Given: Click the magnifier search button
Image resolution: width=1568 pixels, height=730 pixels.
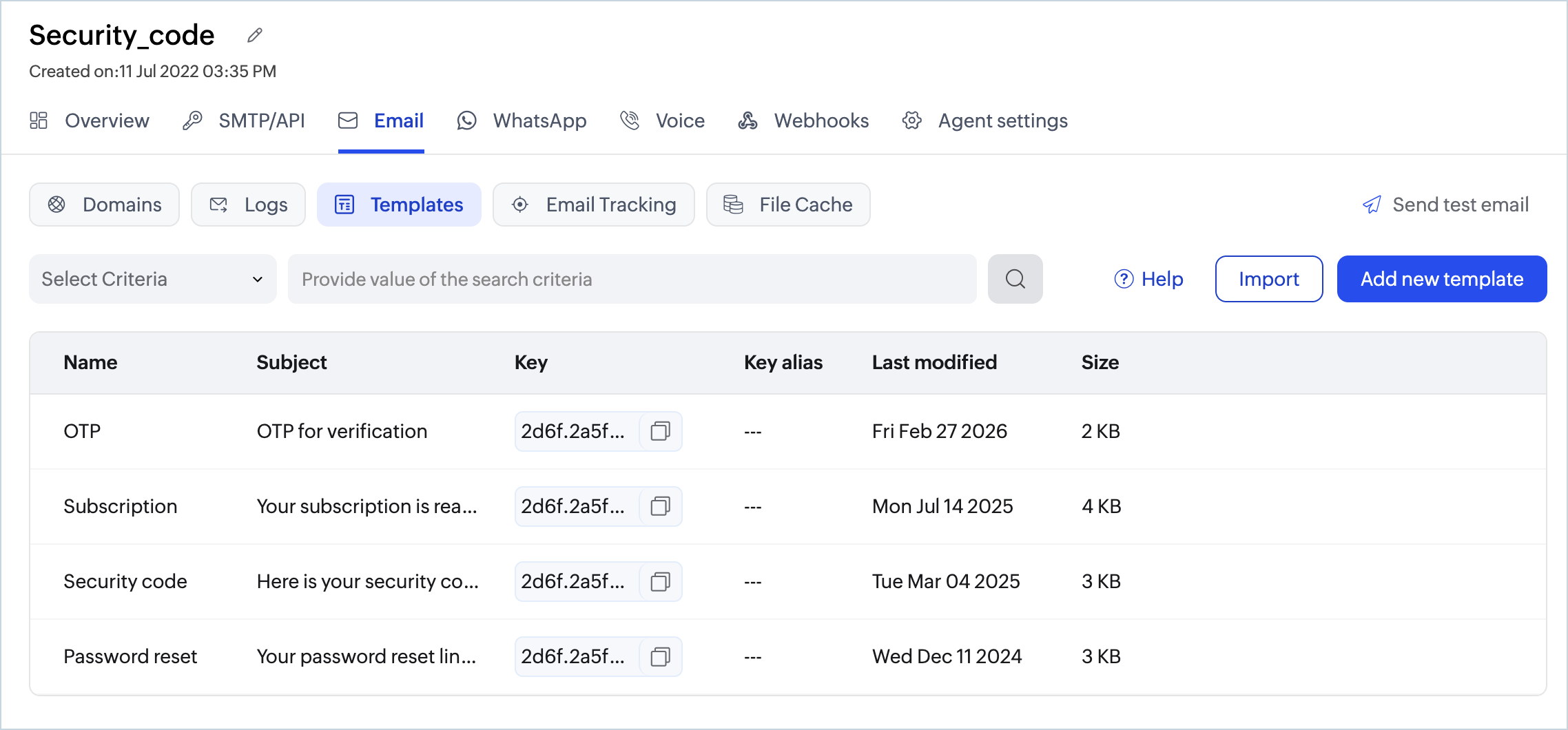Looking at the screenshot, I should point(1015,279).
